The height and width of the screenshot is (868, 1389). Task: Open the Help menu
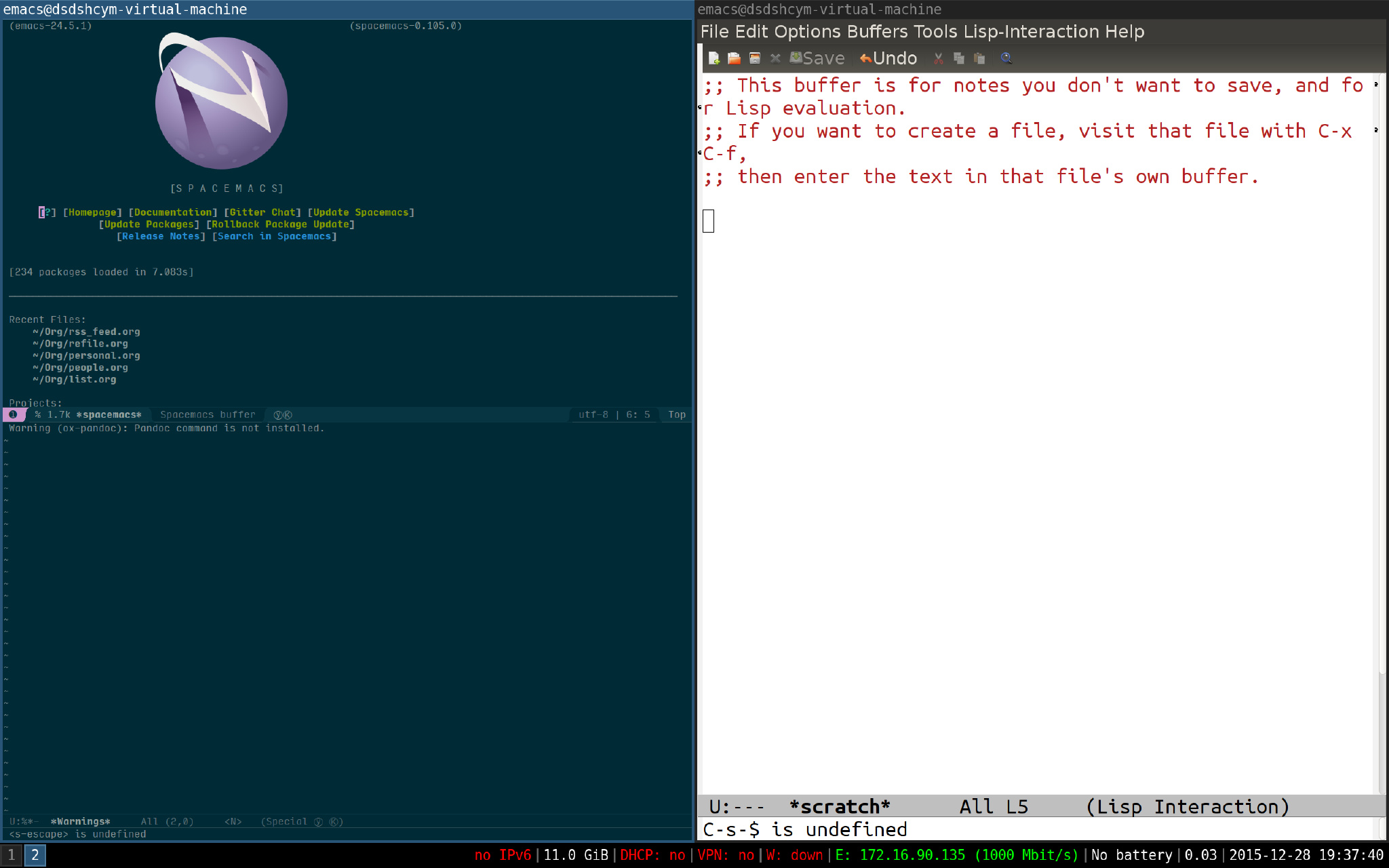pos(1125,32)
